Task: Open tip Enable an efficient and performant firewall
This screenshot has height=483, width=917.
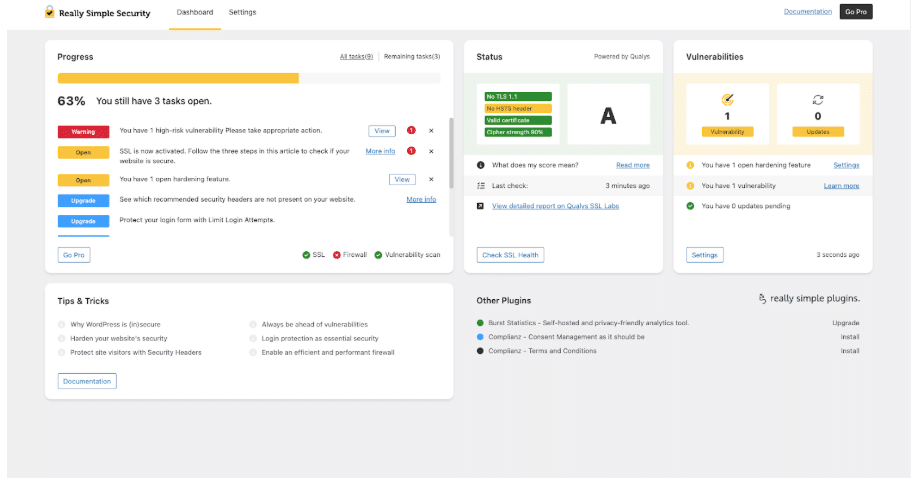Action: click(x=328, y=353)
